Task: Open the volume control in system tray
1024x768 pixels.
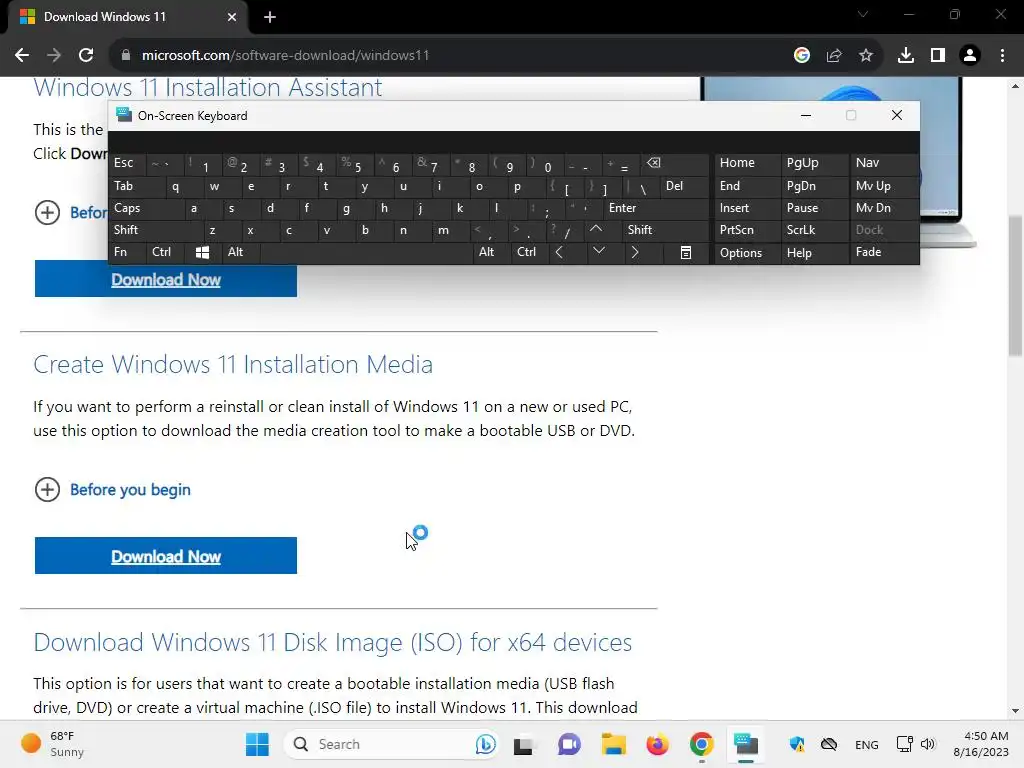Action: point(928,744)
